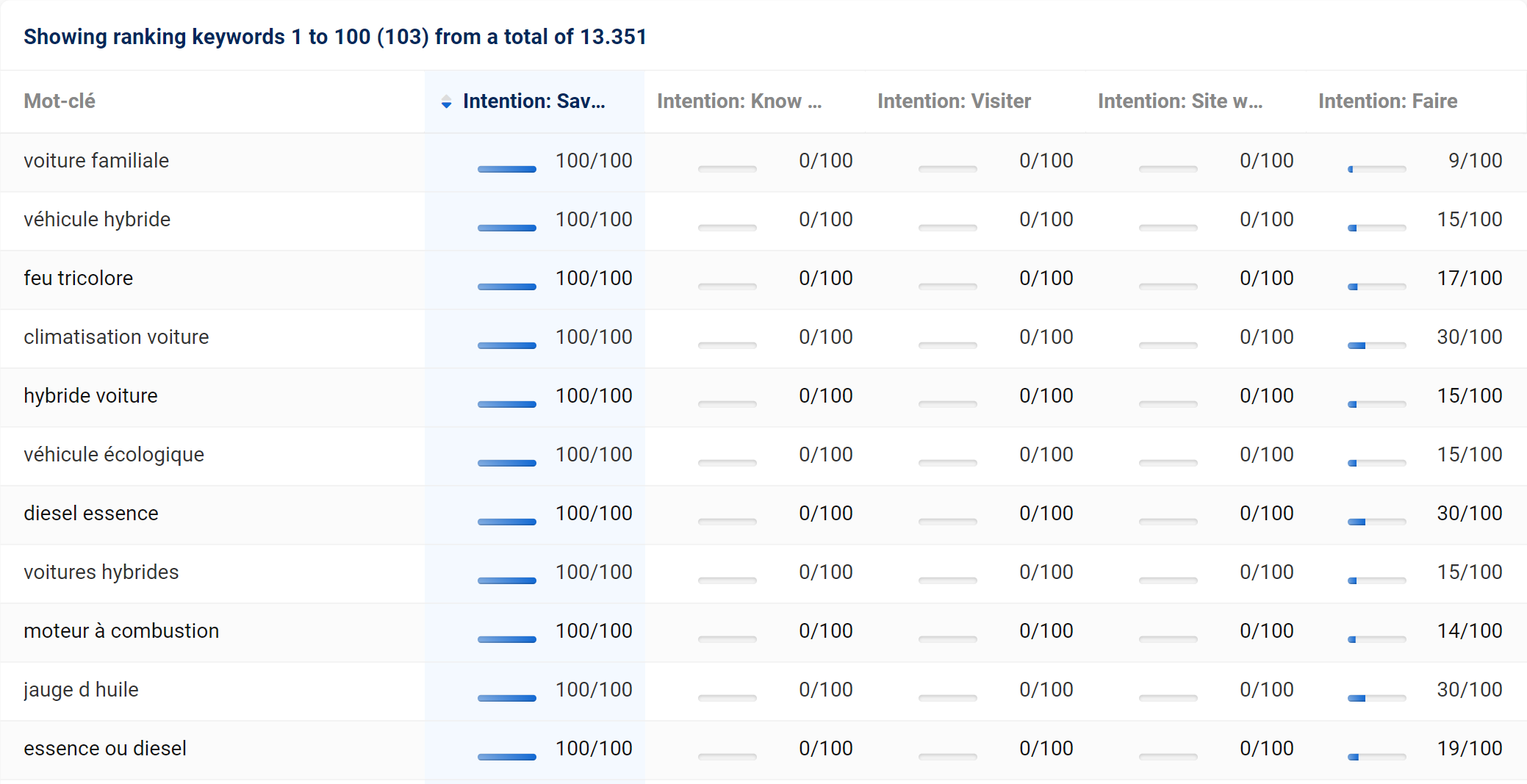Click 15/100 Faire value for véhicule hybride

1470,220
